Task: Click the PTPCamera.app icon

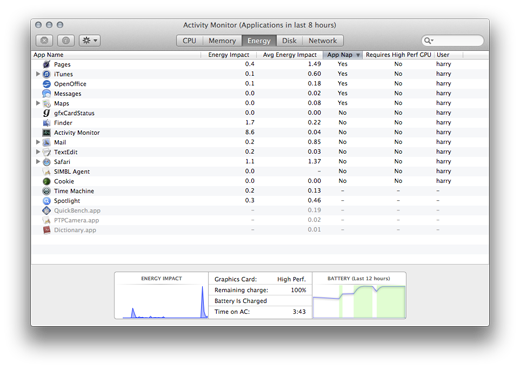Action: (x=47, y=220)
